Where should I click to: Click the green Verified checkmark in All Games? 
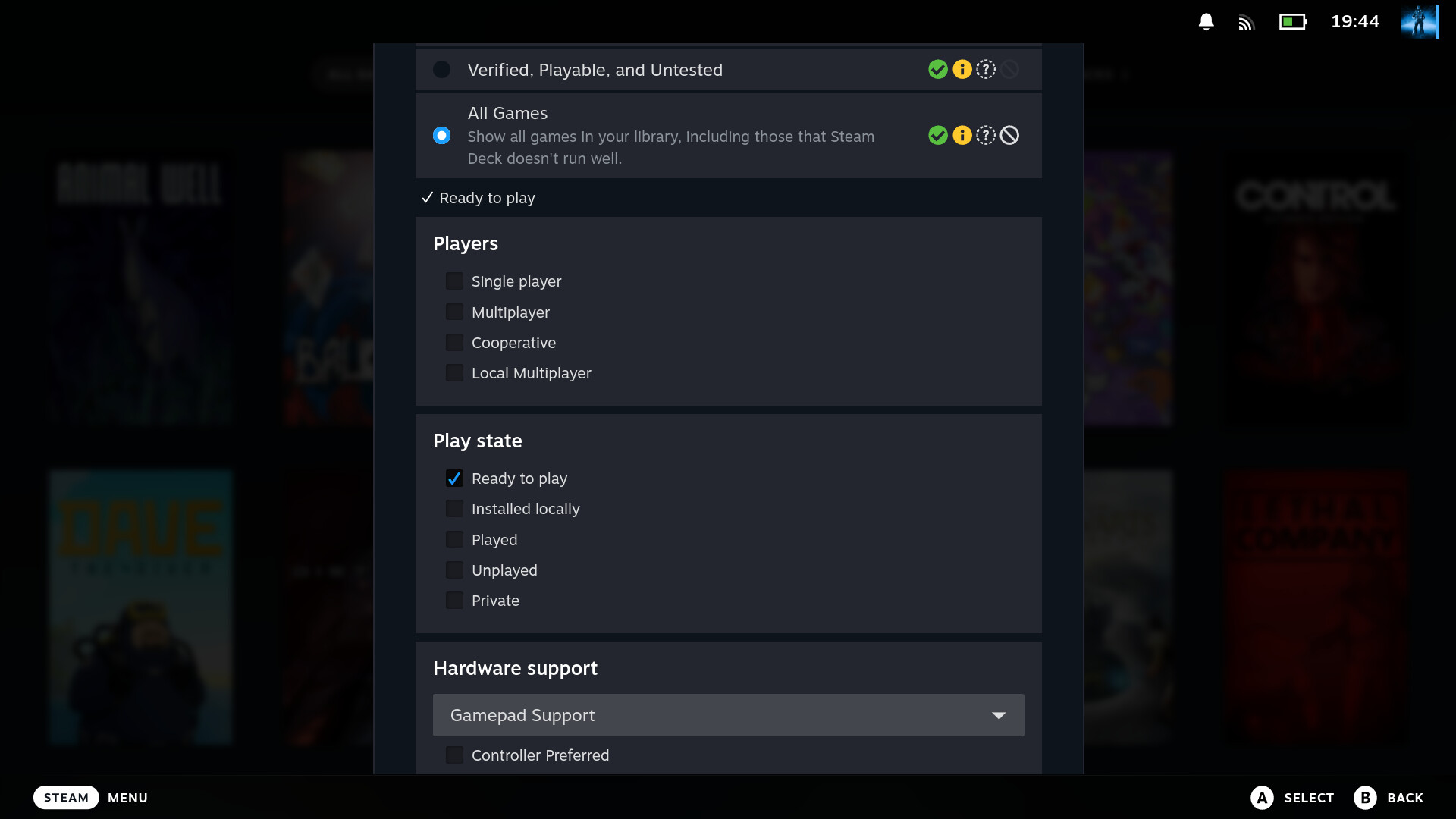[x=938, y=136]
